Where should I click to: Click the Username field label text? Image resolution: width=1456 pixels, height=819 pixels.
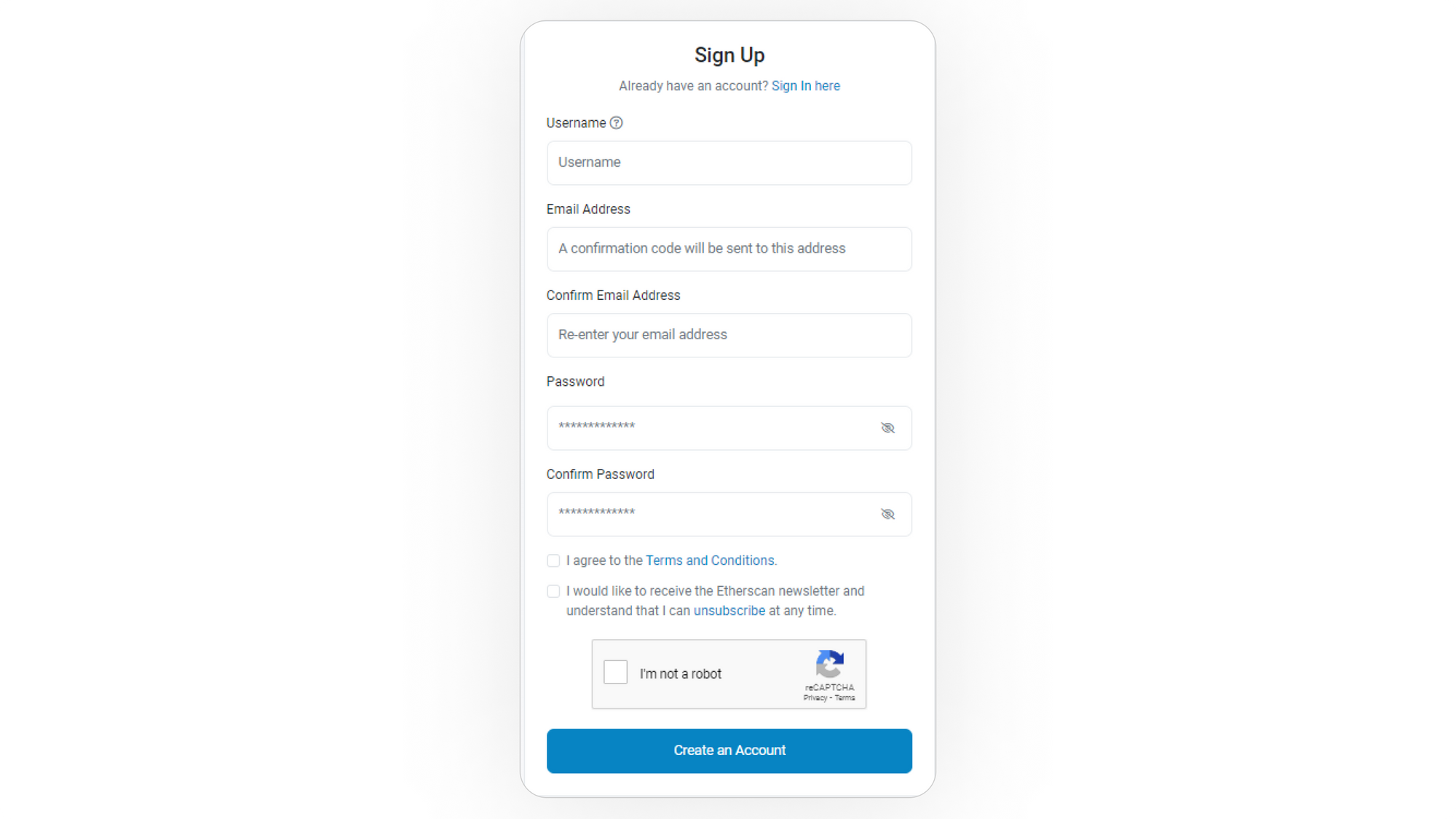[576, 123]
